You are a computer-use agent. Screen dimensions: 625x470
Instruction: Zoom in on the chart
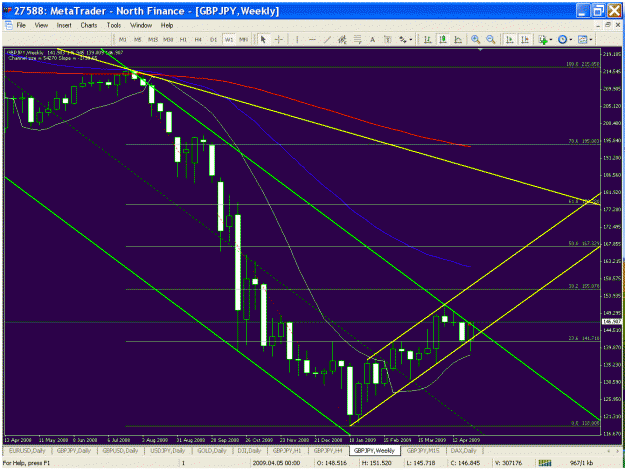[475, 39]
